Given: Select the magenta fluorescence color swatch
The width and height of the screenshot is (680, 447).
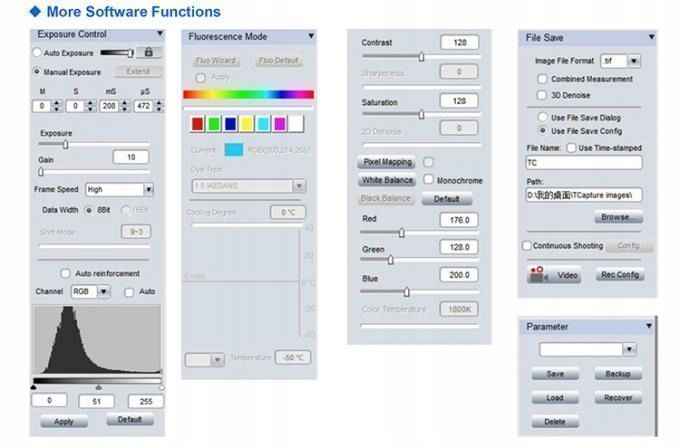Looking at the screenshot, I should click(279, 124).
